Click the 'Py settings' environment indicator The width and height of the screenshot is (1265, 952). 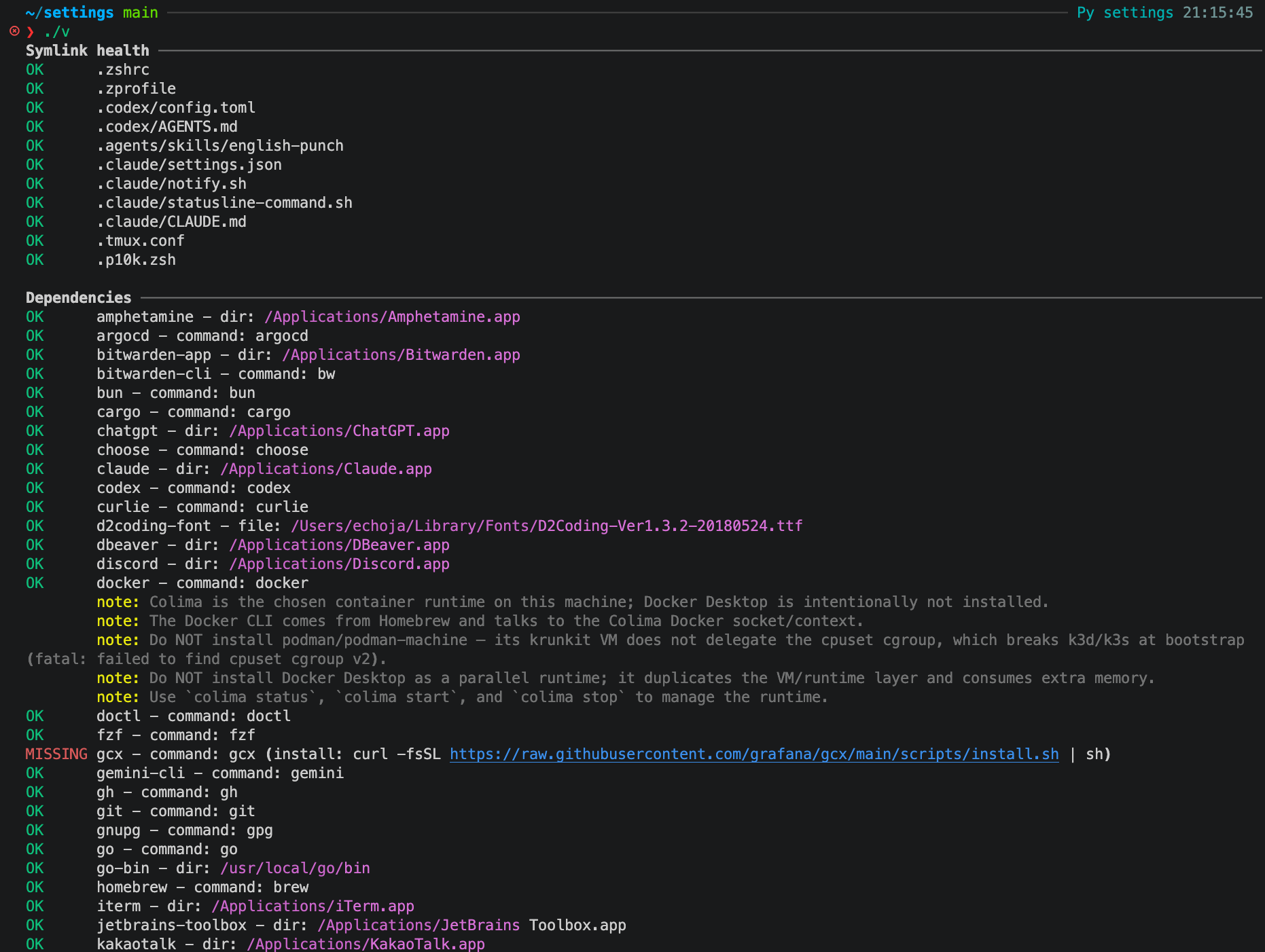click(x=1125, y=13)
